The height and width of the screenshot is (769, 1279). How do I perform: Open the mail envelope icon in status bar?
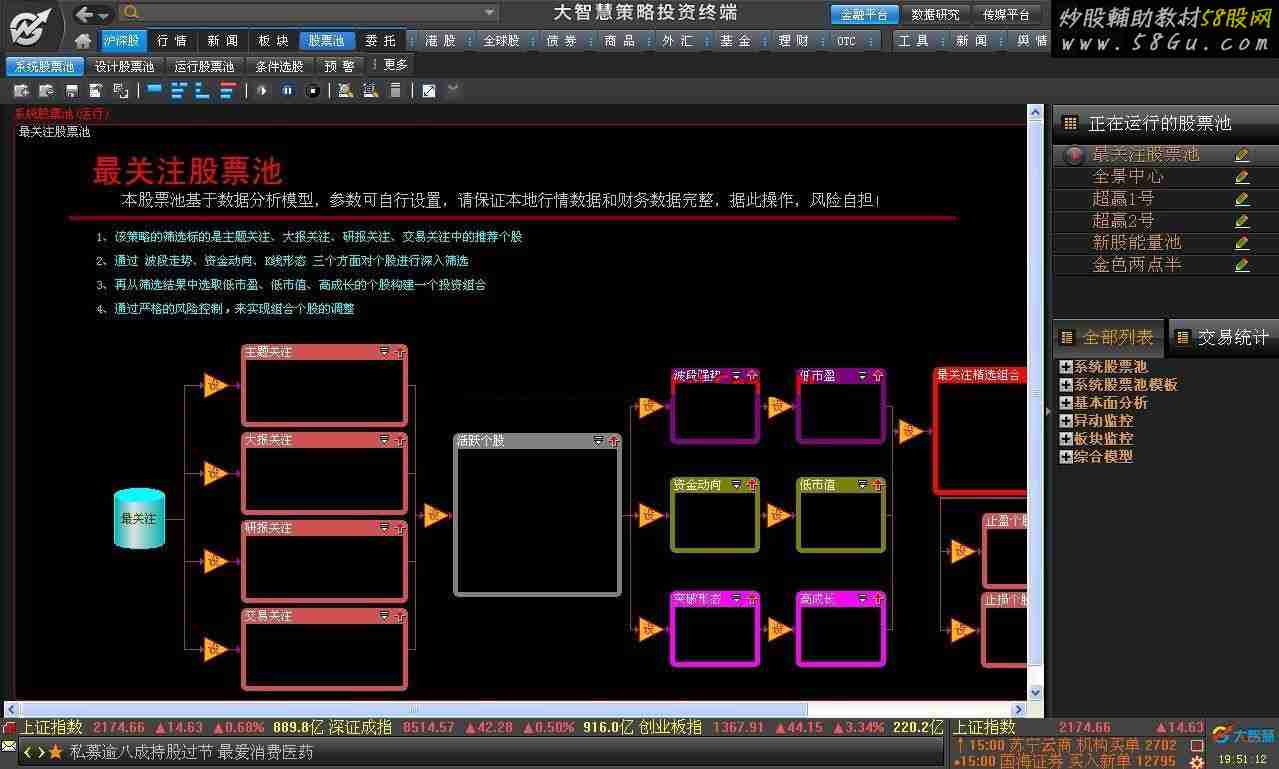[x=9, y=747]
